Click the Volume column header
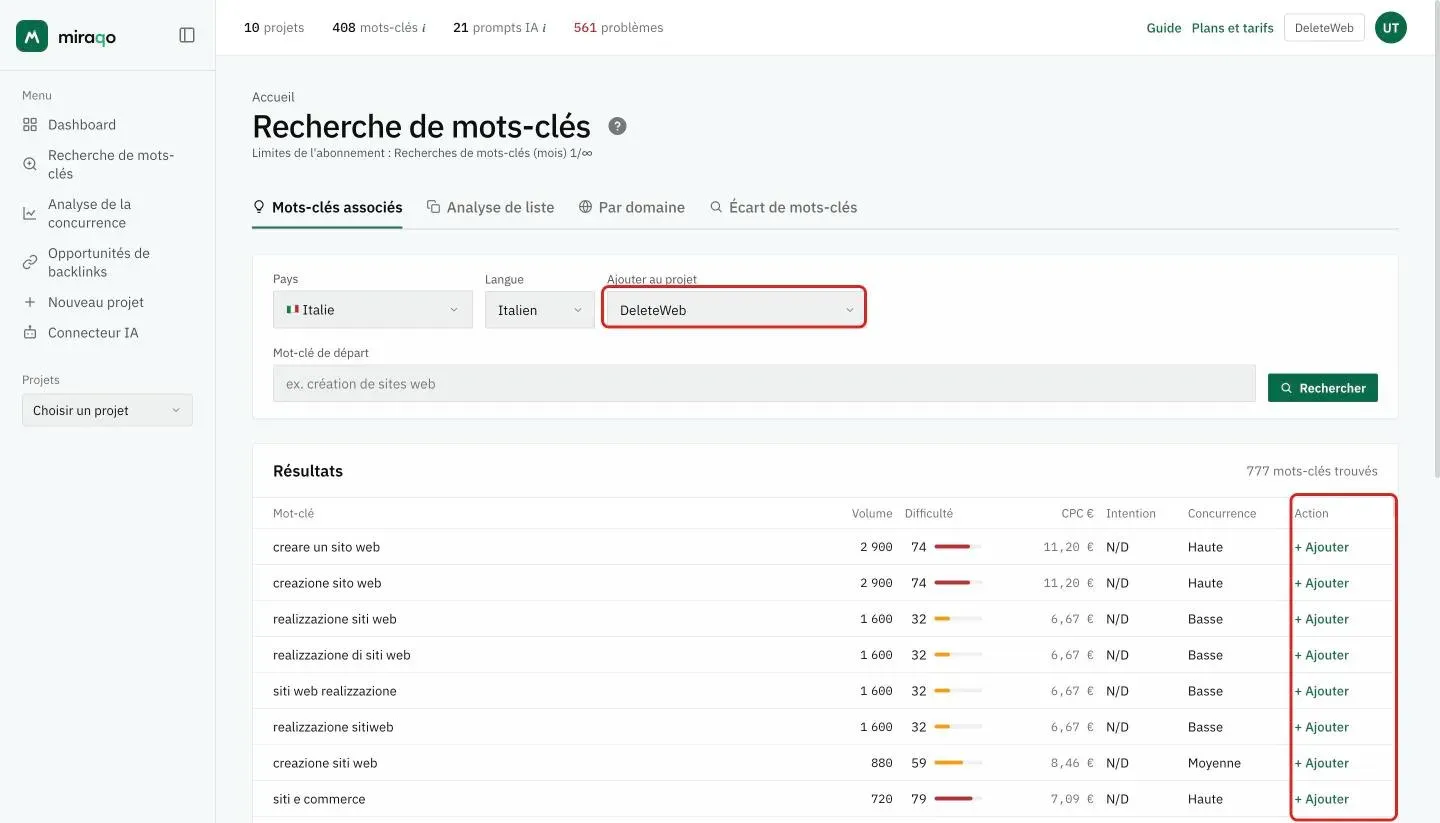This screenshot has height=823, width=1440. [x=872, y=513]
